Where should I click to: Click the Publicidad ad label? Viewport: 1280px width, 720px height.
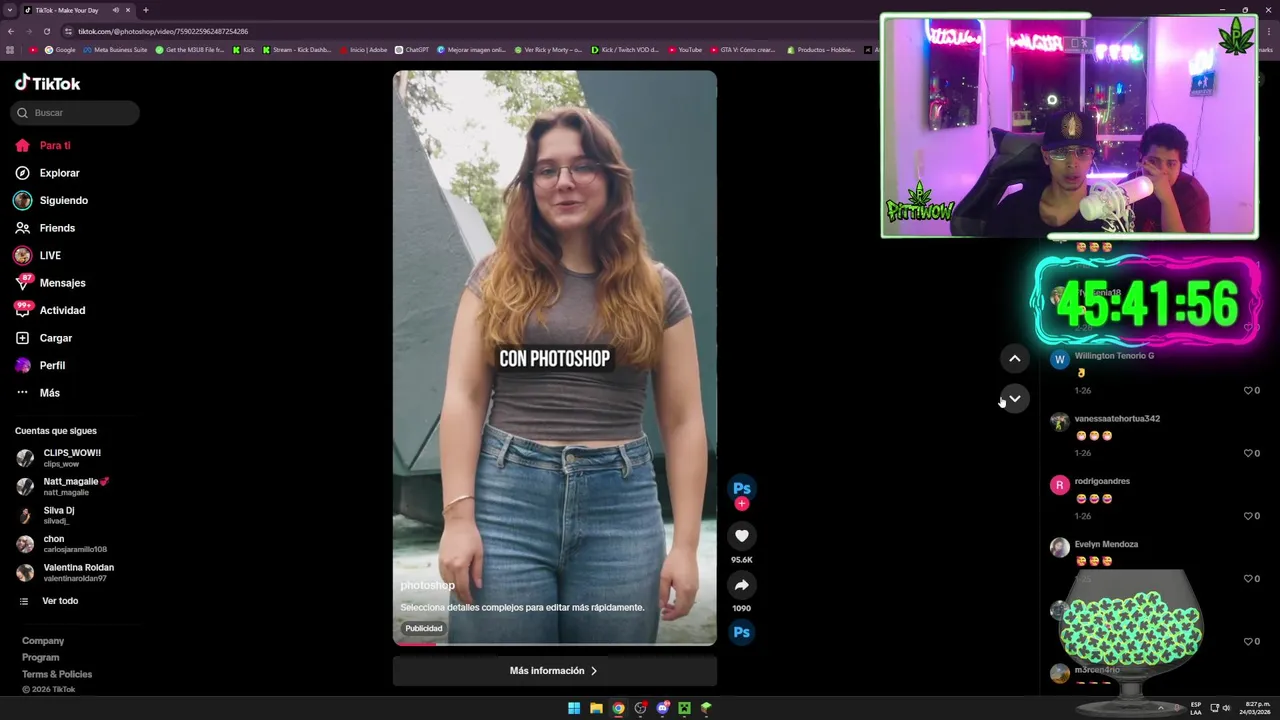[424, 628]
